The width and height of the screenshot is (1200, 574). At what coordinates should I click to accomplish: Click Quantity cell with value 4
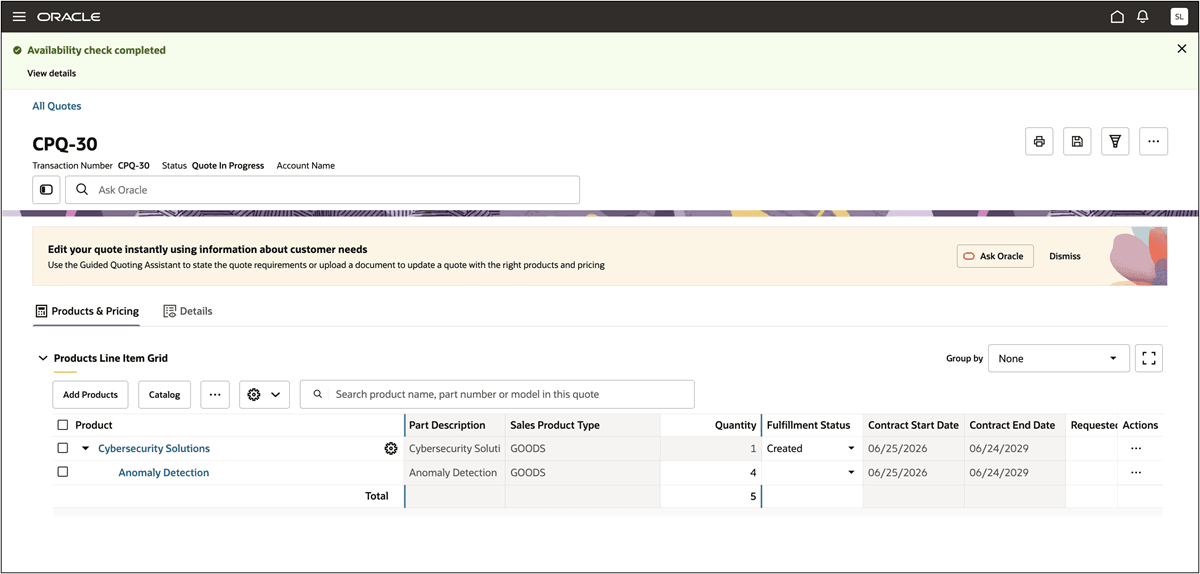[x=710, y=473]
